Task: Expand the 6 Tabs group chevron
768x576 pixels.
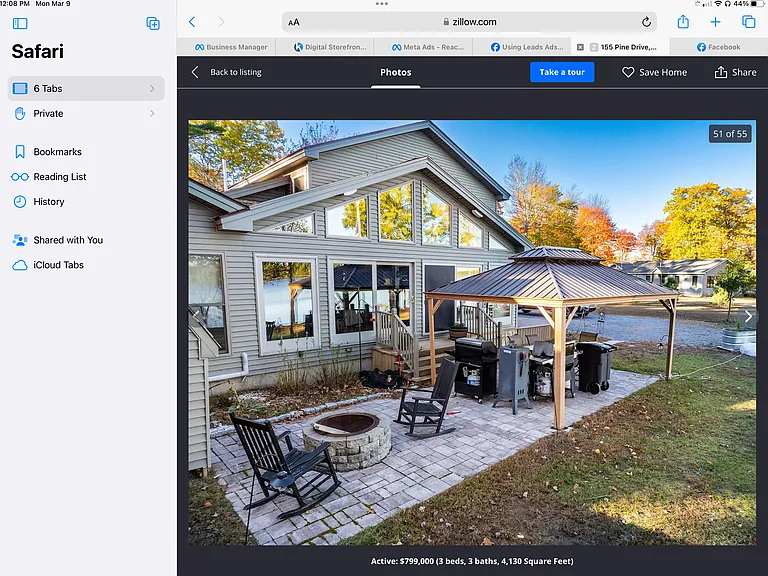Action: [x=152, y=89]
